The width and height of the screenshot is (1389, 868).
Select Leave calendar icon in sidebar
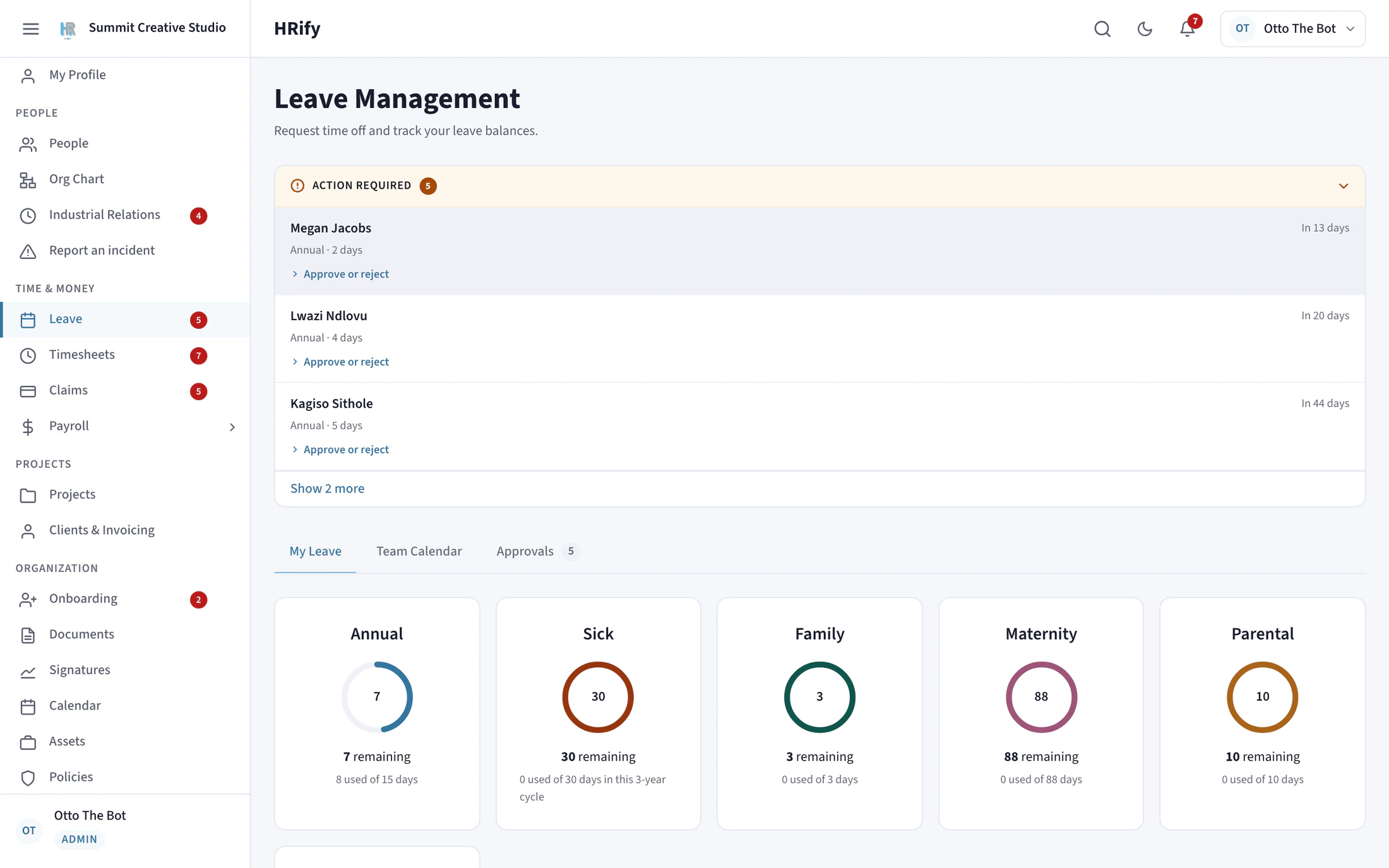point(28,319)
